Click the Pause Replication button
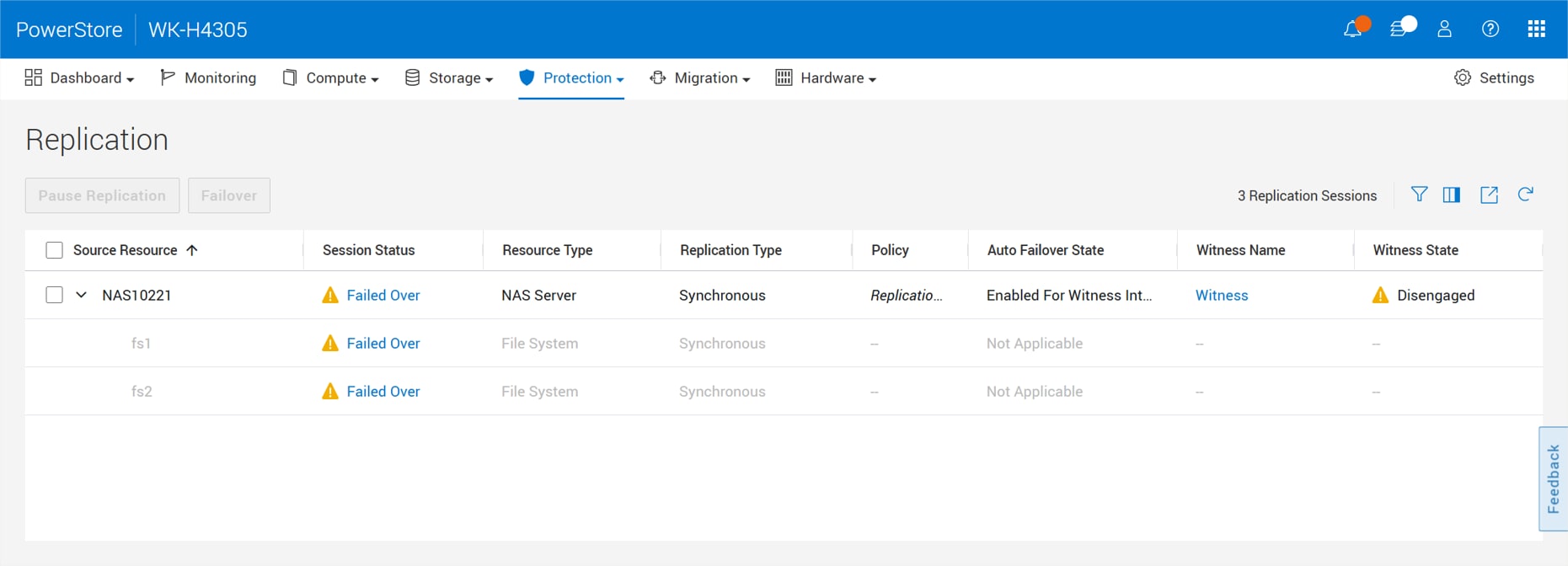The height and width of the screenshot is (566, 1568). [102, 195]
